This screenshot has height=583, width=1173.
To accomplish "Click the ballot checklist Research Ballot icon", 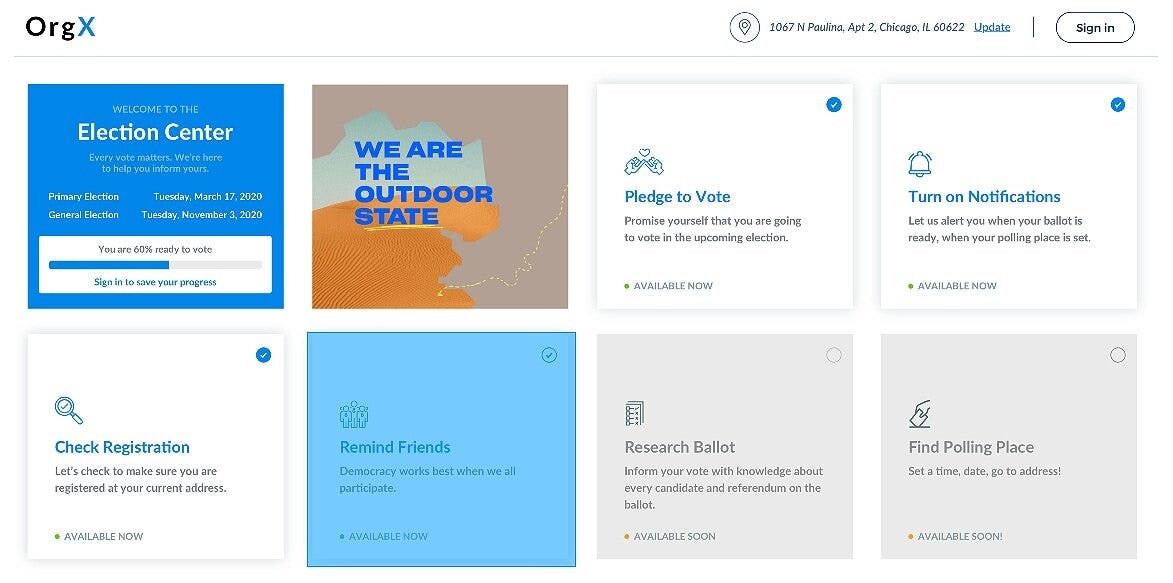I will click(x=634, y=413).
